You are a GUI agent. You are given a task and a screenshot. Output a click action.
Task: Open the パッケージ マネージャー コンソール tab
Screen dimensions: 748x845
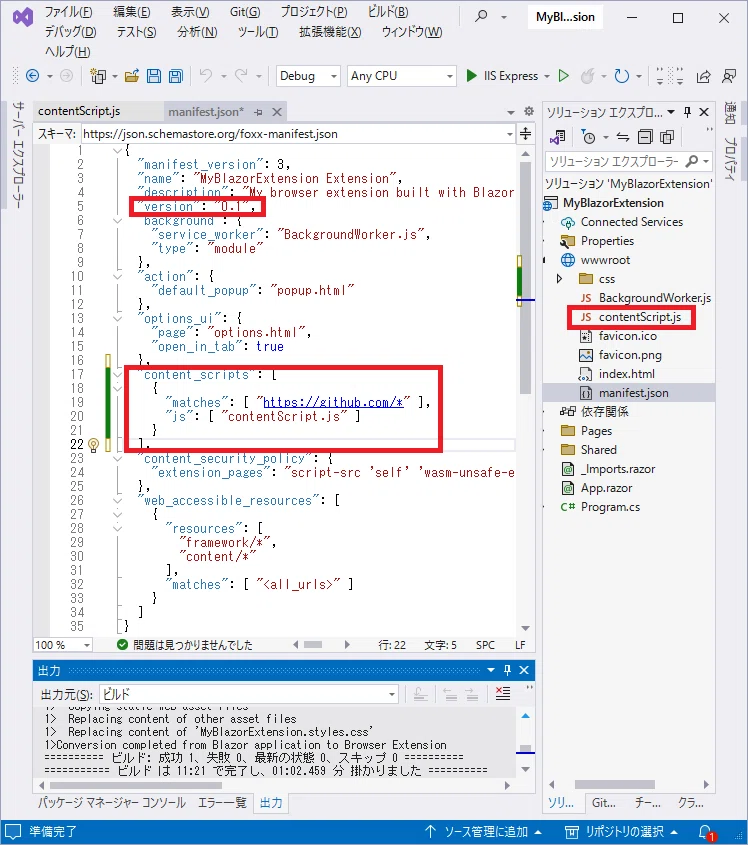coord(112,802)
